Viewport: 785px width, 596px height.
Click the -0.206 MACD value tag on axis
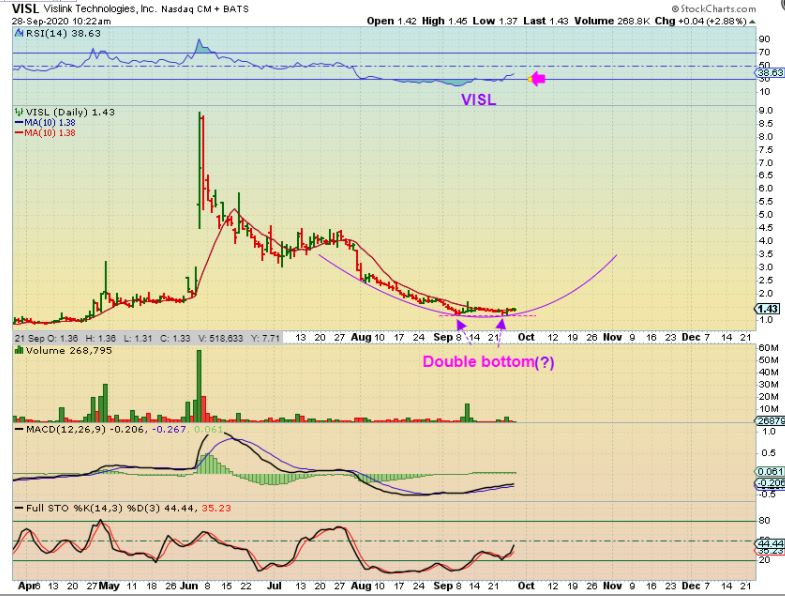(771, 483)
